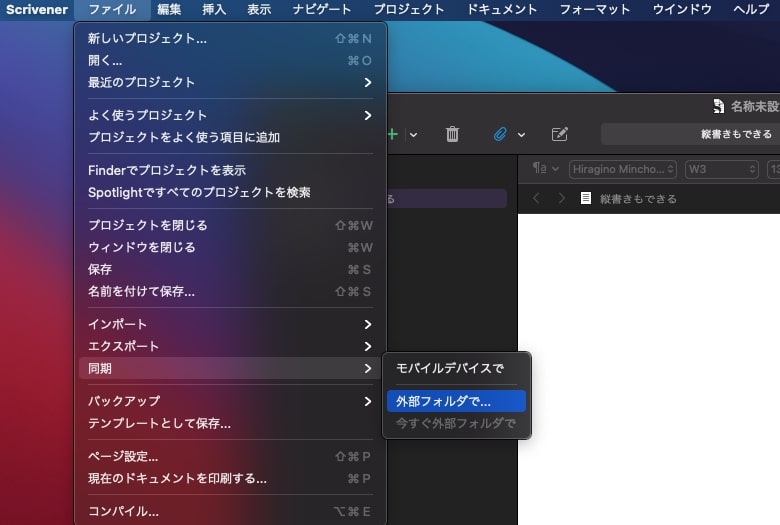Click document icon in editor header

[586, 198]
